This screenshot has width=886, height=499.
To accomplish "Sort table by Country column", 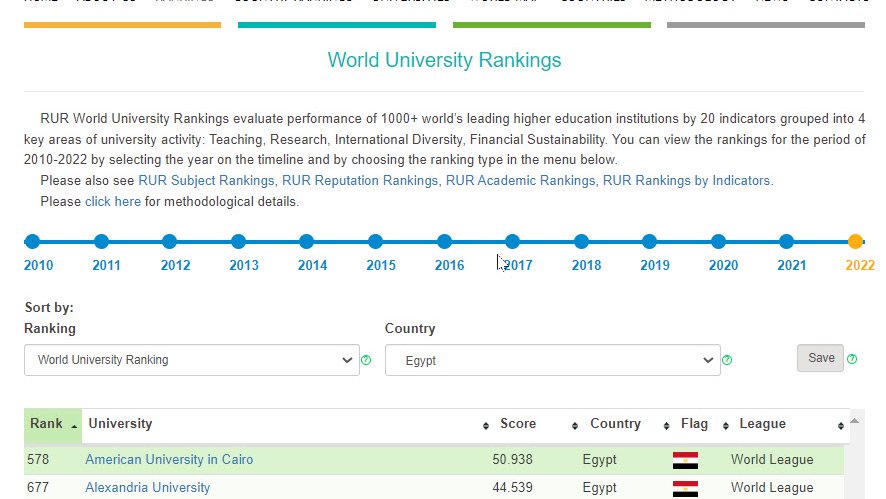I will (x=629, y=425).
